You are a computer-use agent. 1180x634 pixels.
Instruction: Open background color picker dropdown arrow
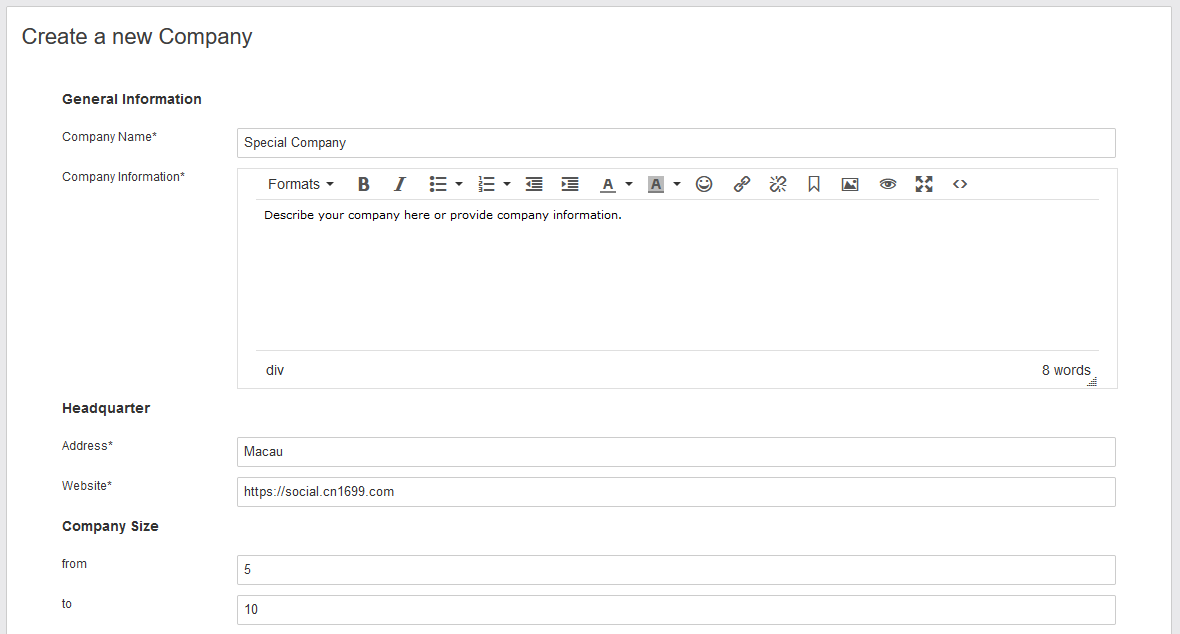tap(677, 184)
